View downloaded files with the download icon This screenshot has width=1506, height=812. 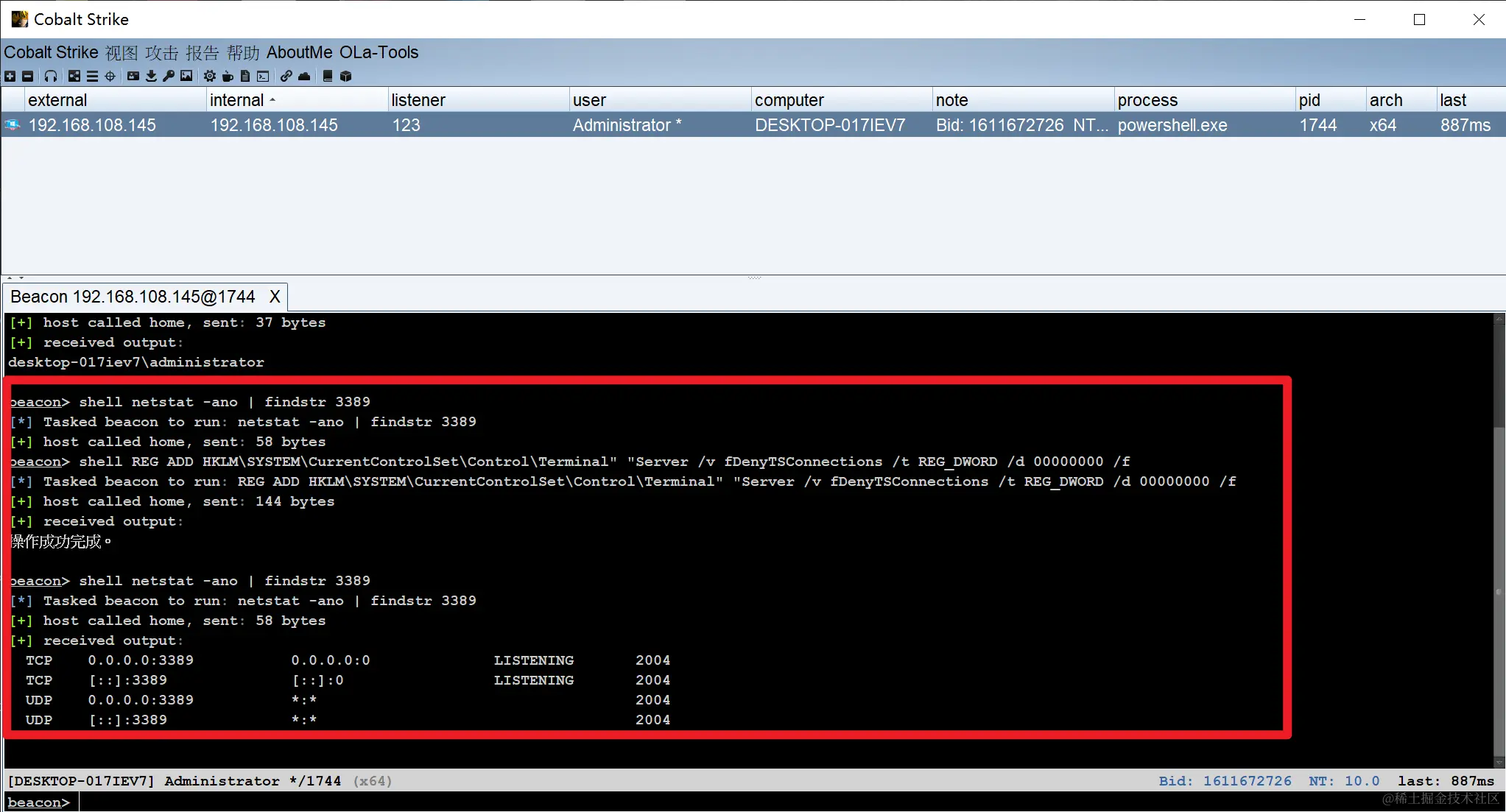click(151, 76)
